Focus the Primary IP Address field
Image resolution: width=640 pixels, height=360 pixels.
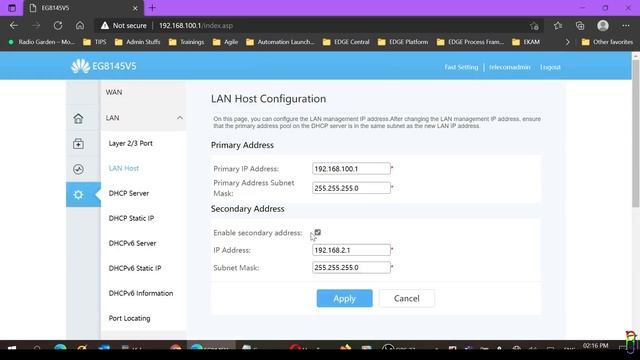[x=351, y=169]
